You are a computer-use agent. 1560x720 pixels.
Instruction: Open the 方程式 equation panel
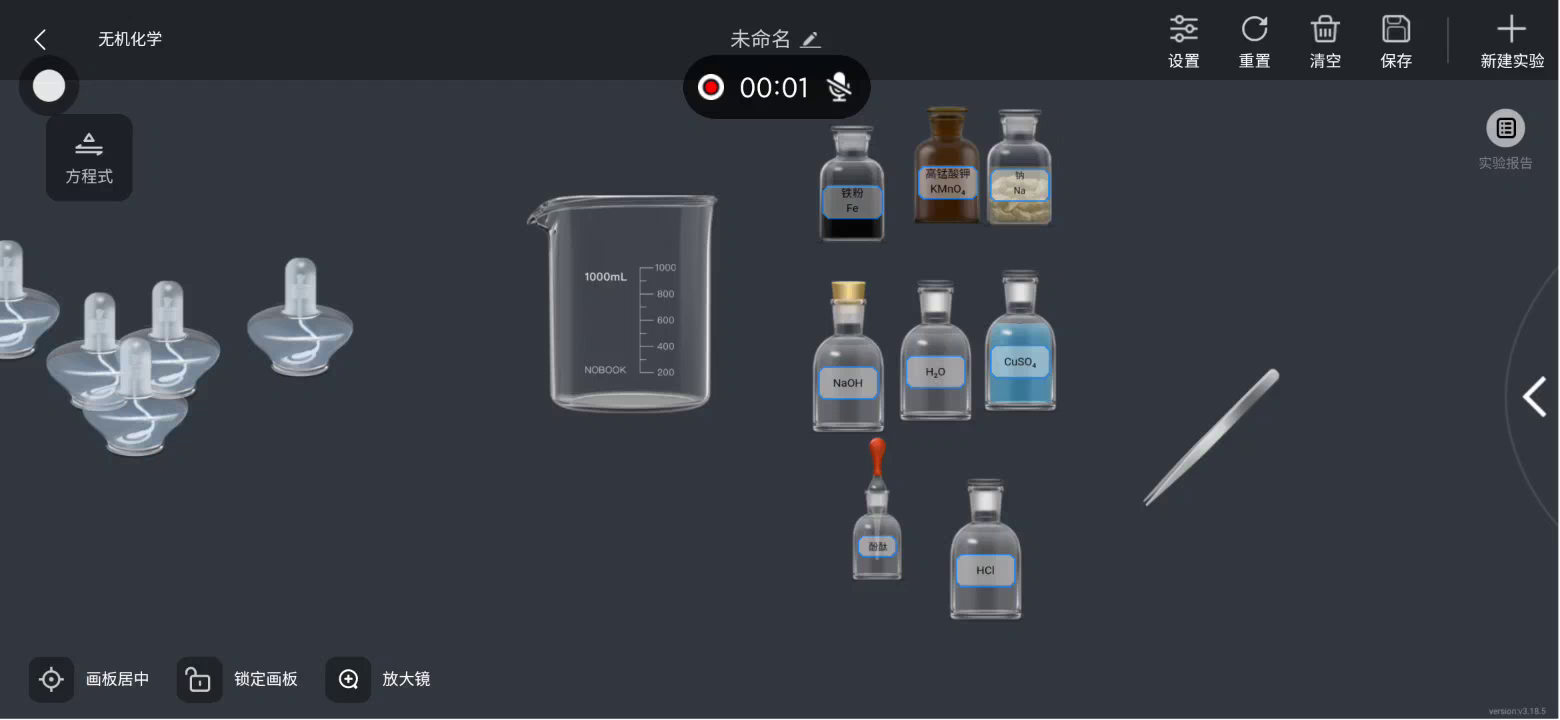[89, 158]
